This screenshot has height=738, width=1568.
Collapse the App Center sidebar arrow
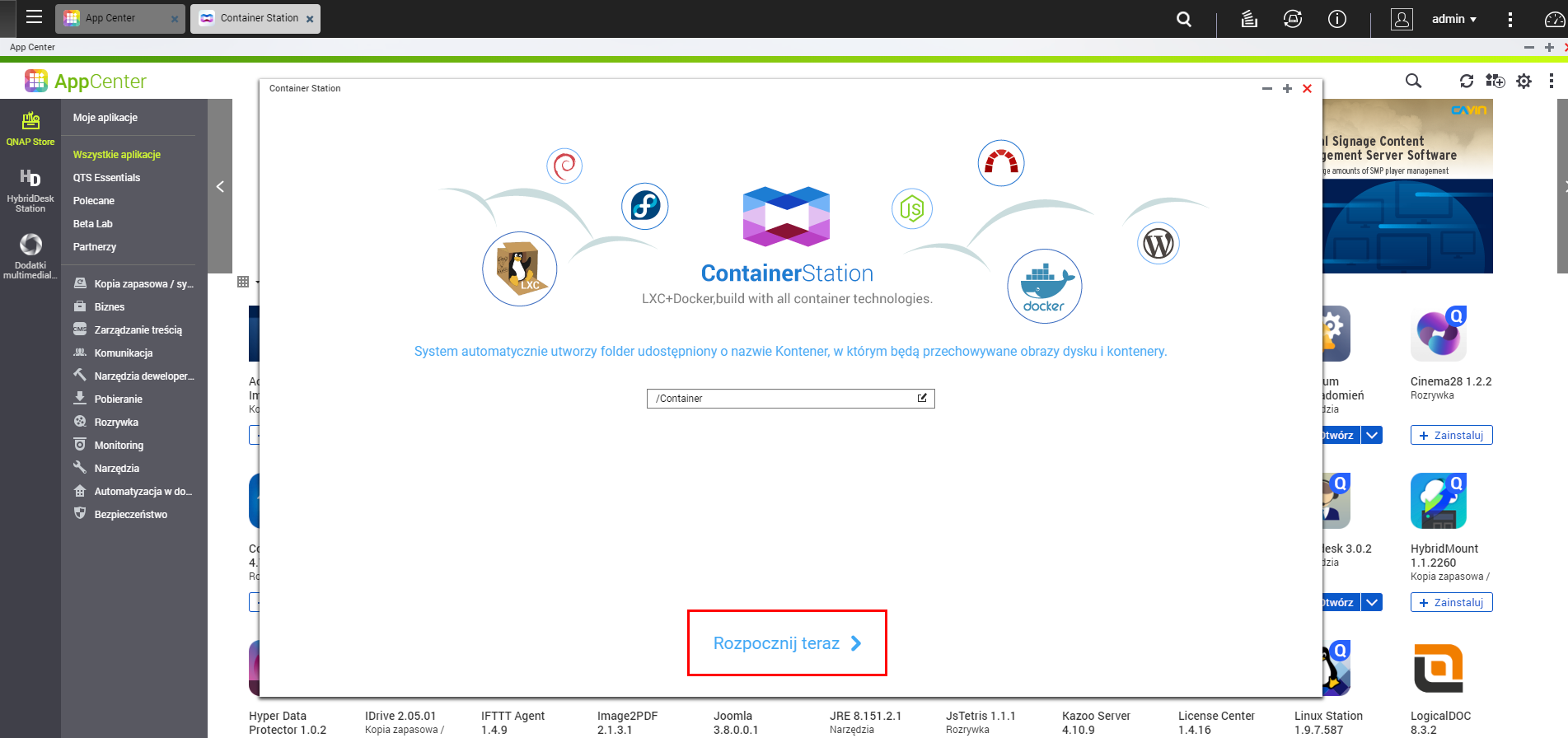(x=220, y=186)
